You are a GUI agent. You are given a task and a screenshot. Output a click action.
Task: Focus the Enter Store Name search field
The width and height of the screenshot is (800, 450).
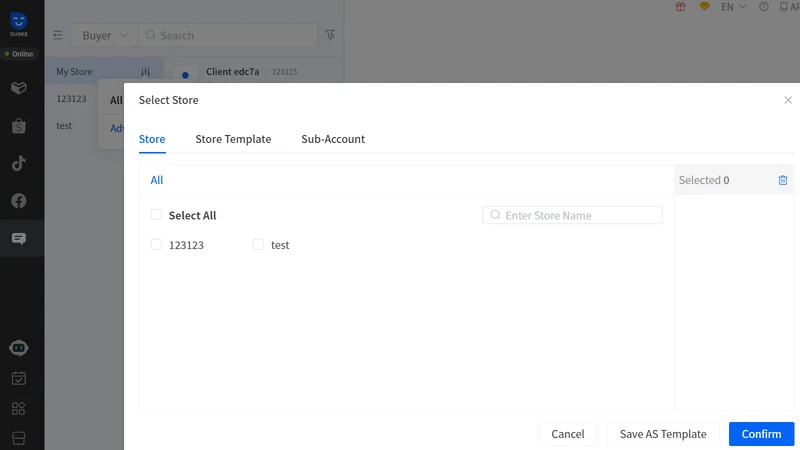tap(572, 215)
